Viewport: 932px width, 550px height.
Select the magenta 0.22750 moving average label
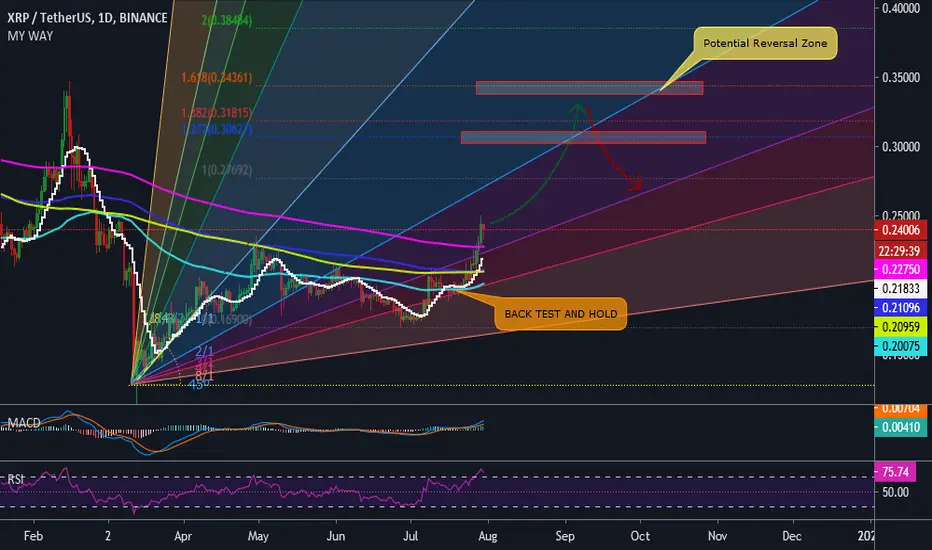coord(900,269)
